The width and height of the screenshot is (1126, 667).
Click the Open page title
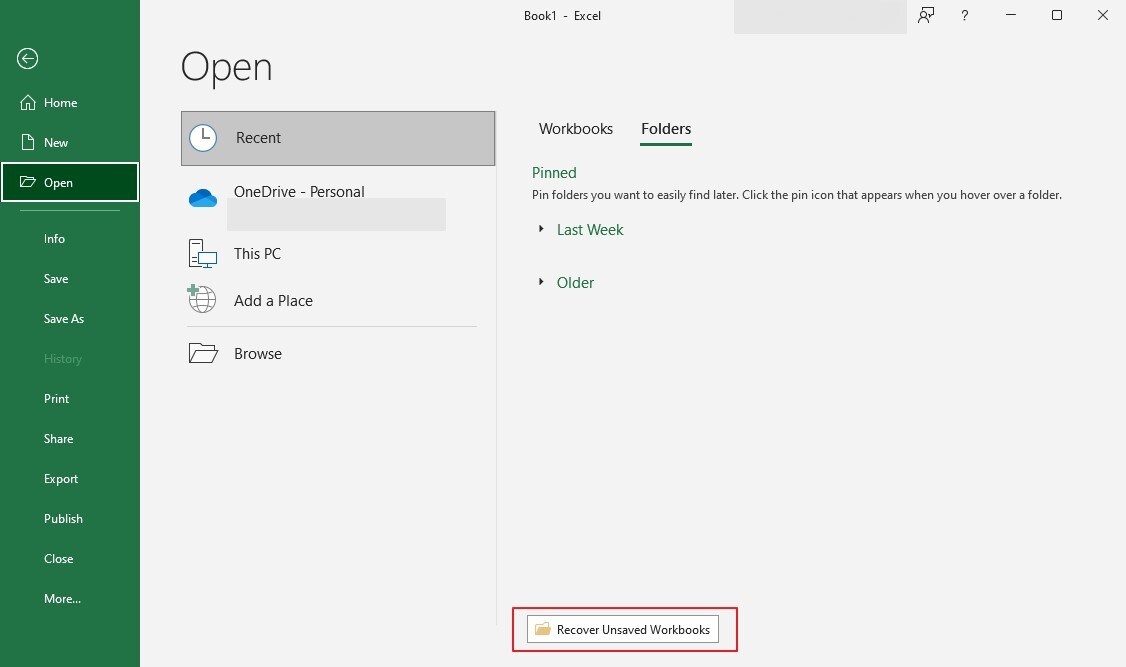(226, 68)
